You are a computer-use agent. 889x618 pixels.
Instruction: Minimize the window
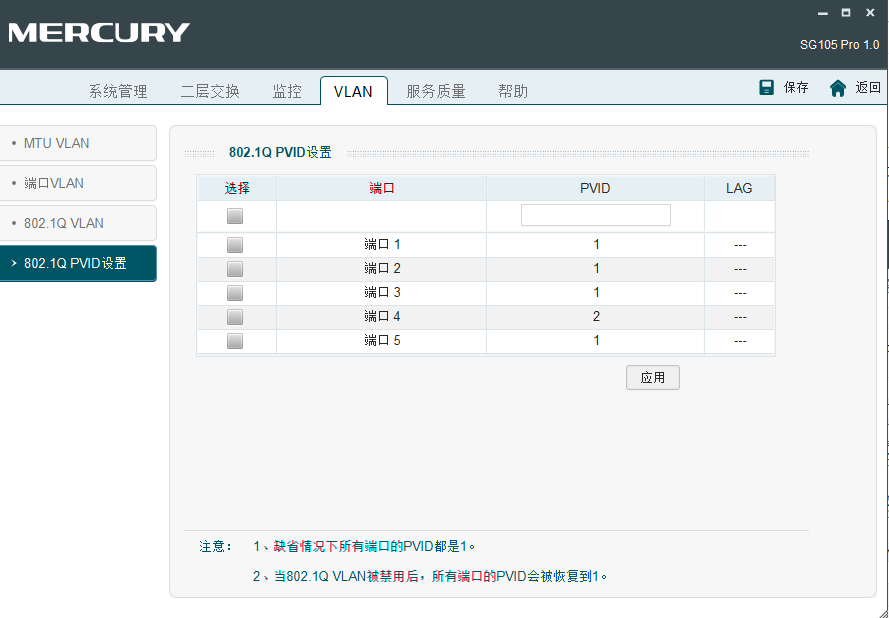(822, 13)
